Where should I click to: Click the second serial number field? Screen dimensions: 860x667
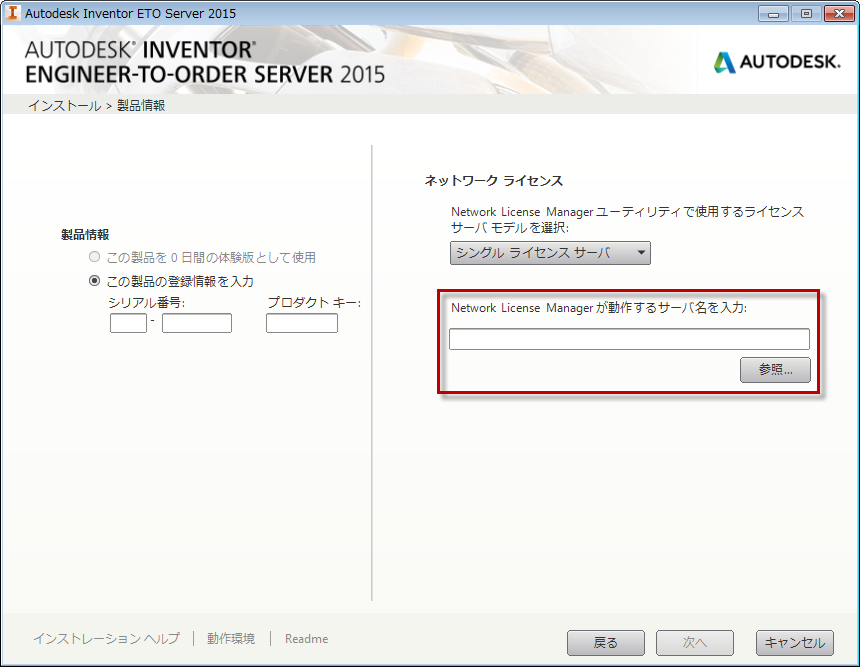pyautogui.click(x=197, y=323)
